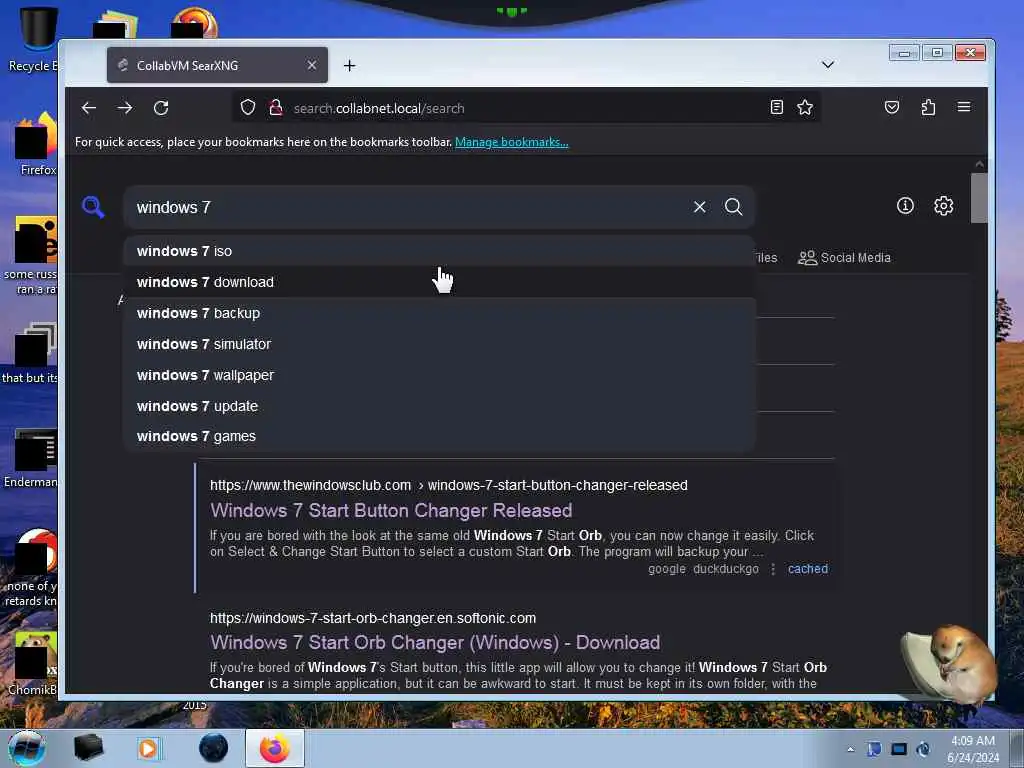This screenshot has width=1024, height=768.
Task: Show hidden tray icons arrow
Action: click(x=850, y=750)
